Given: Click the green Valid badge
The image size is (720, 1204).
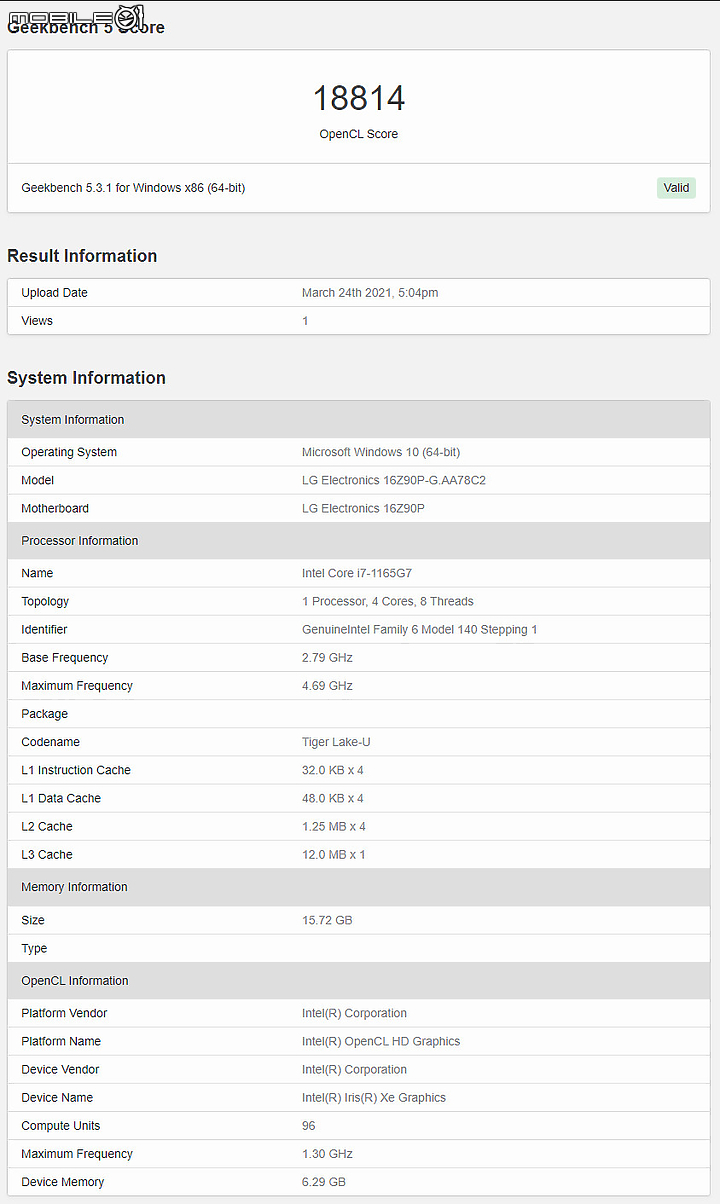Looking at the screenshot, I should [676, 188].
